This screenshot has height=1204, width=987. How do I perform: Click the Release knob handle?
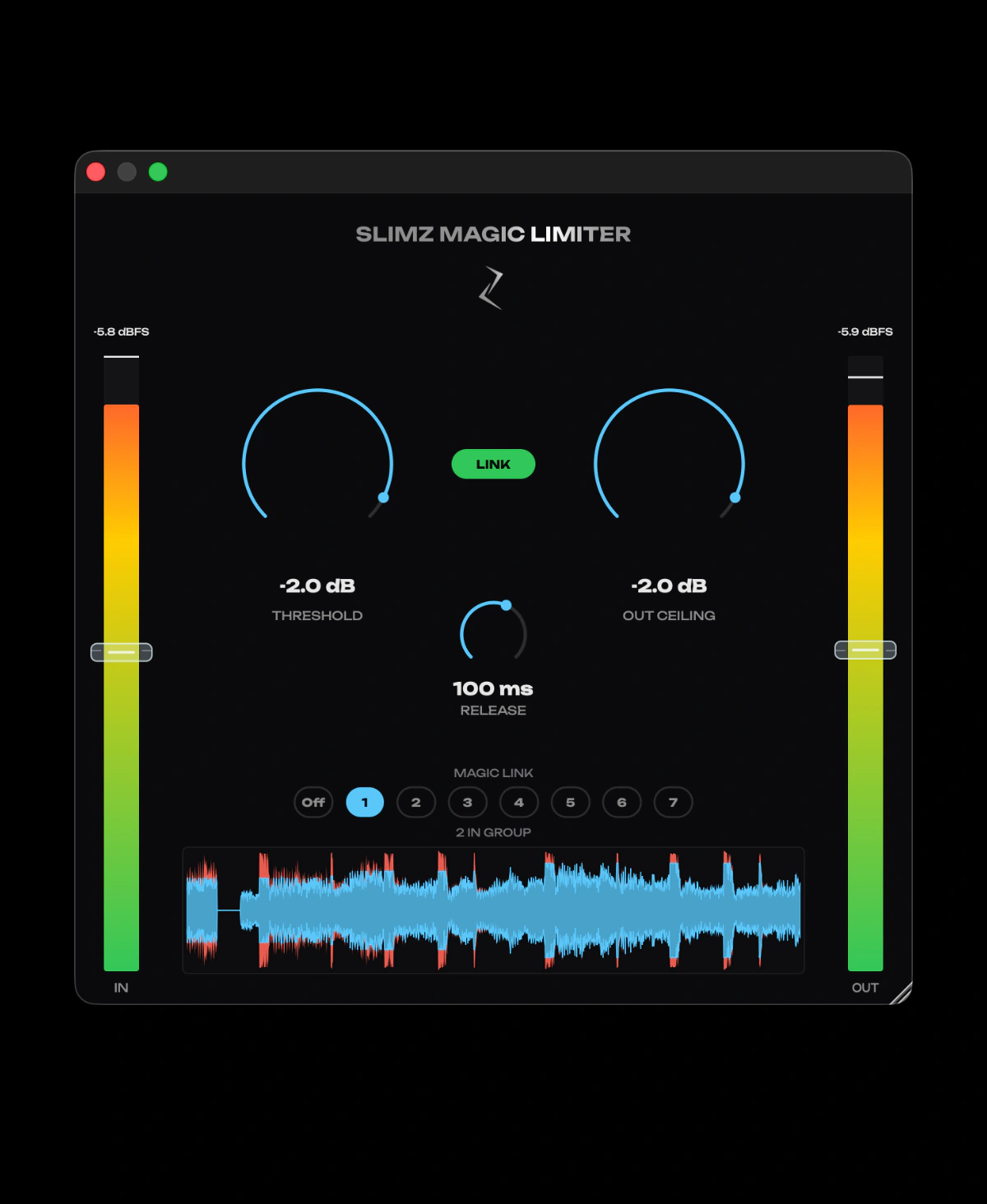click(x=507, y=605)
